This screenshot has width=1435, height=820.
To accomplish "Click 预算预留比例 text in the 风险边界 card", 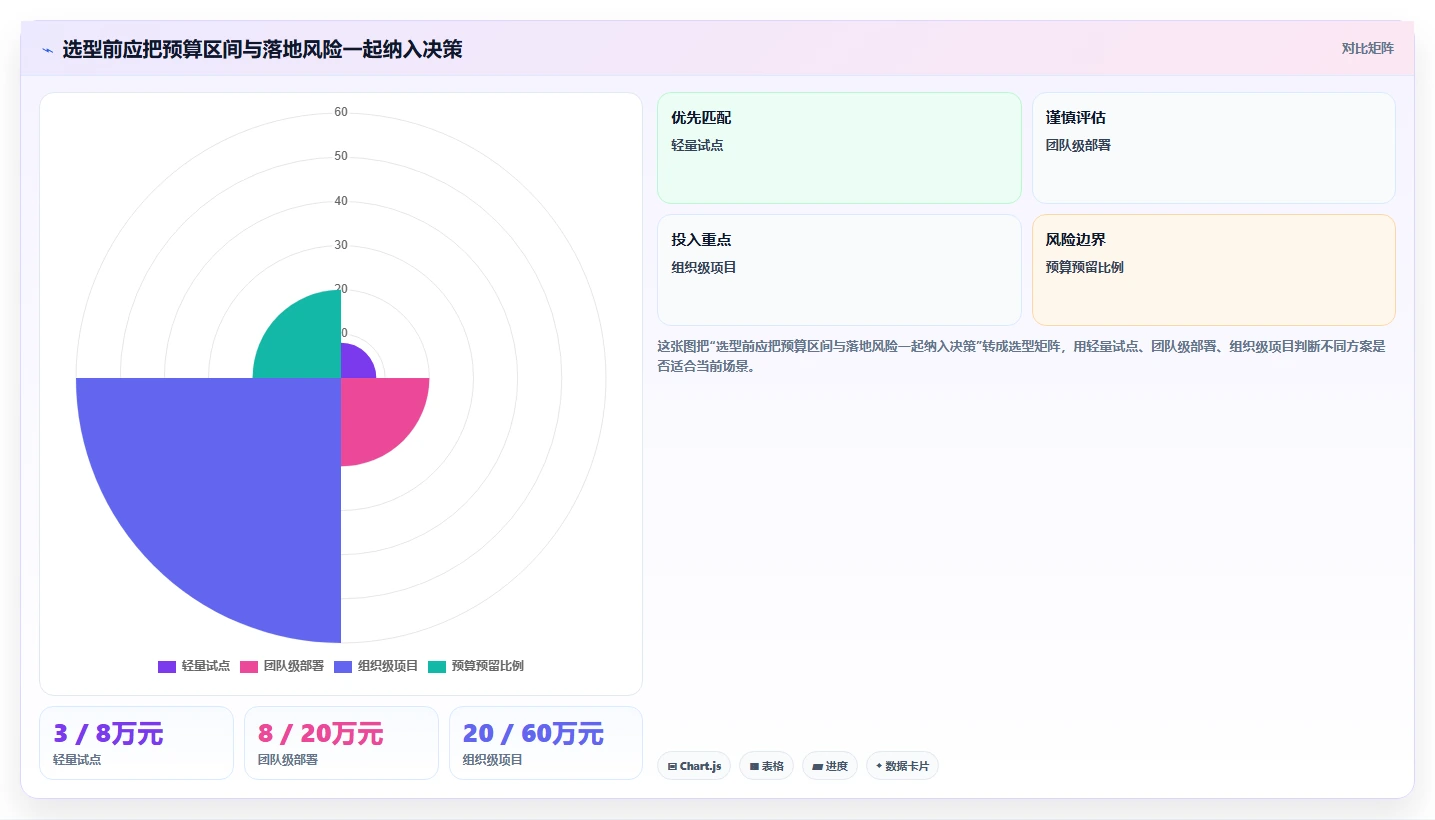I will coord(1084,267).
